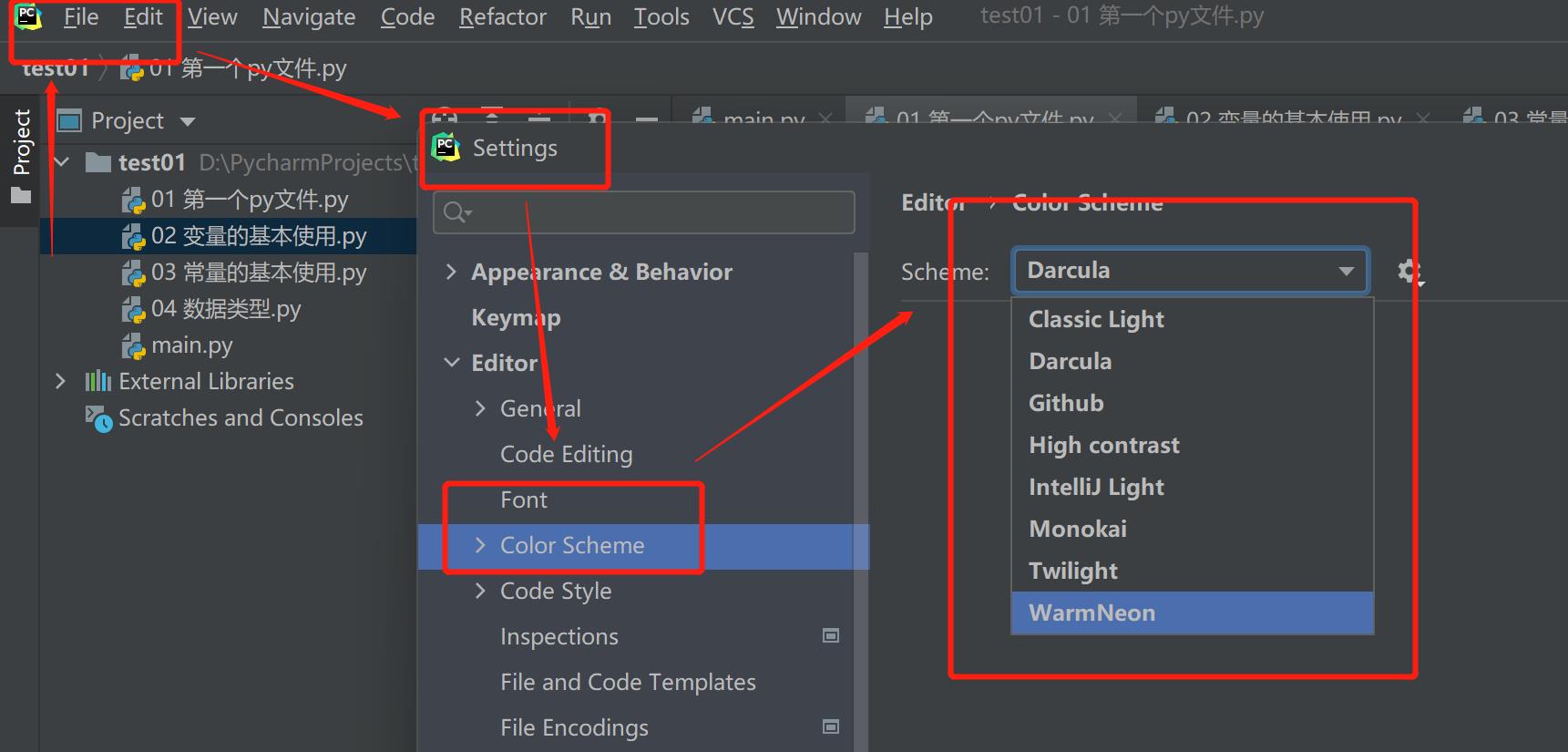This screenshot has width=1568, height=752.
Task: Select 03 常量的基本使用.py in the project tree
Action: 259,273
